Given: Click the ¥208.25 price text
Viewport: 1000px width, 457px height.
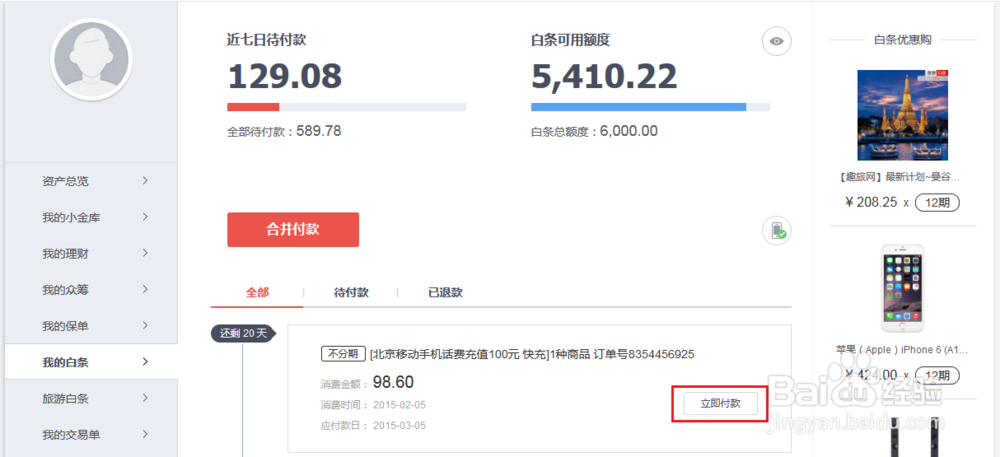Looking at the screenshot, I should [871, 203].
